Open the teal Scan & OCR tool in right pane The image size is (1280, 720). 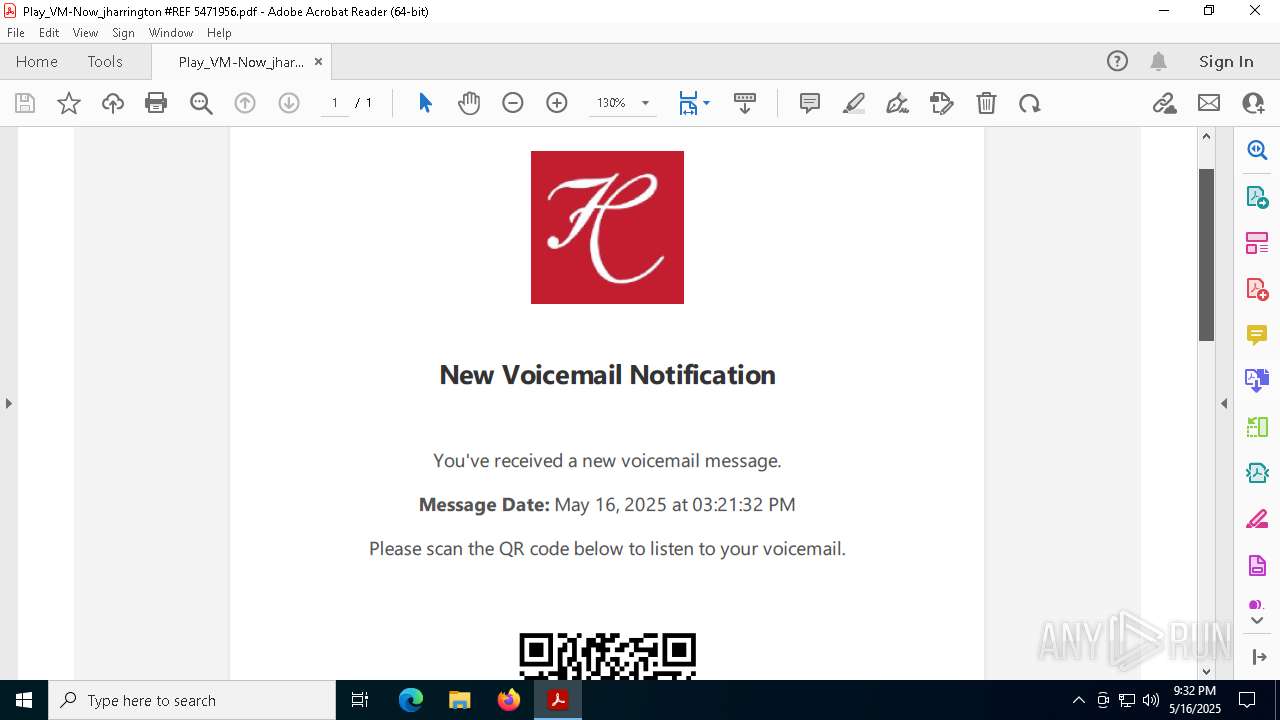pos(1257,473)
